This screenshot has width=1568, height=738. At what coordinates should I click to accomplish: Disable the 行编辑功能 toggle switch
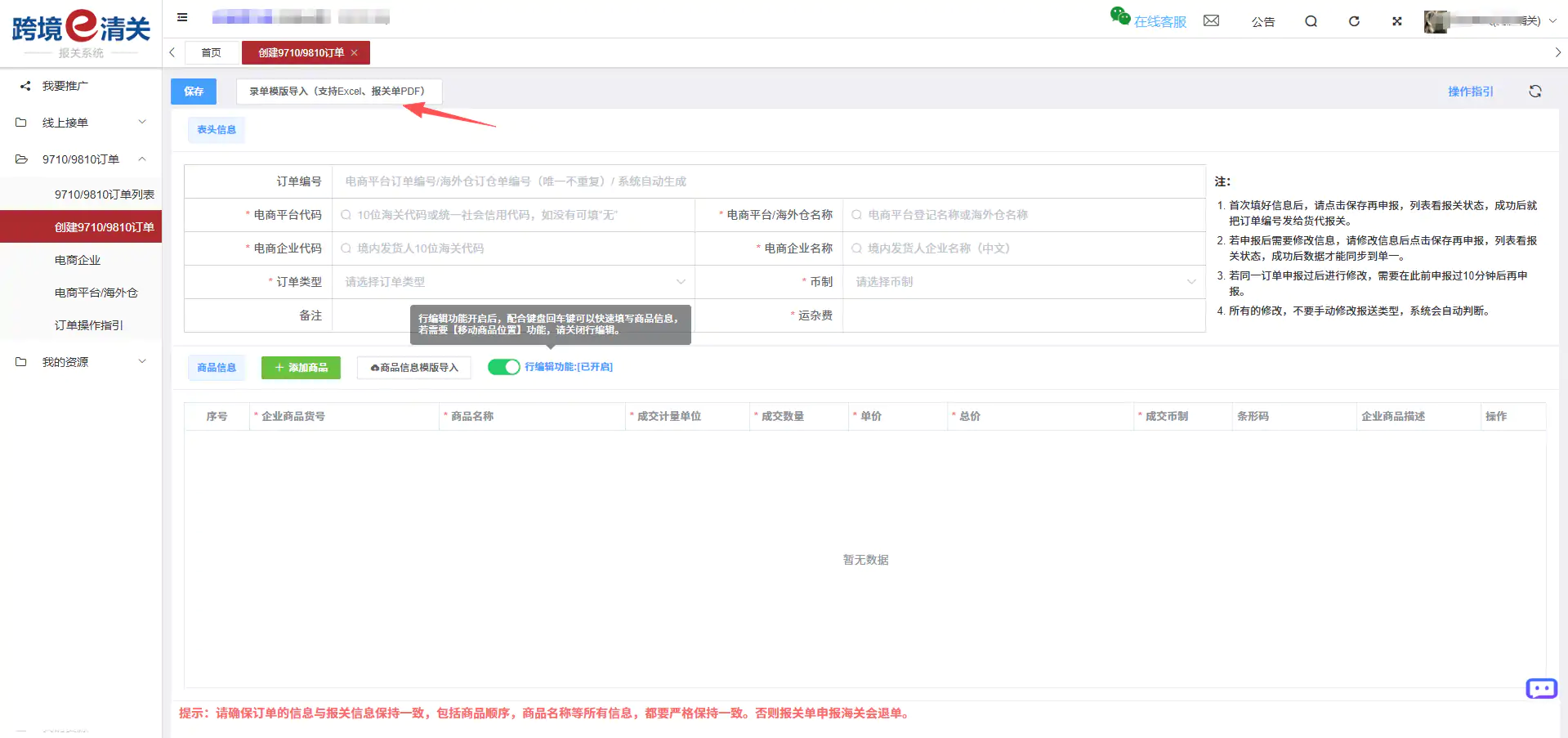tap(504, 367)
